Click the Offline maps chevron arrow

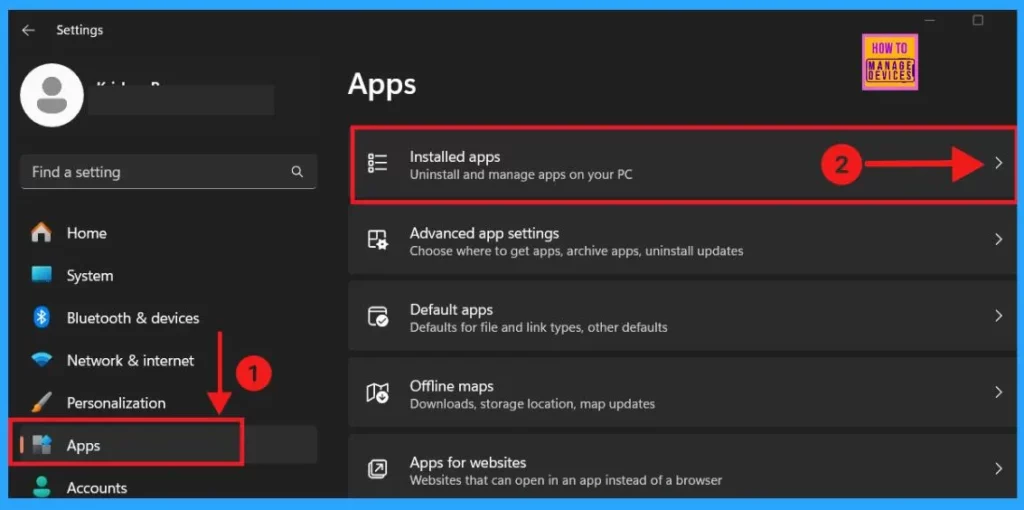[x=998, y=392]
